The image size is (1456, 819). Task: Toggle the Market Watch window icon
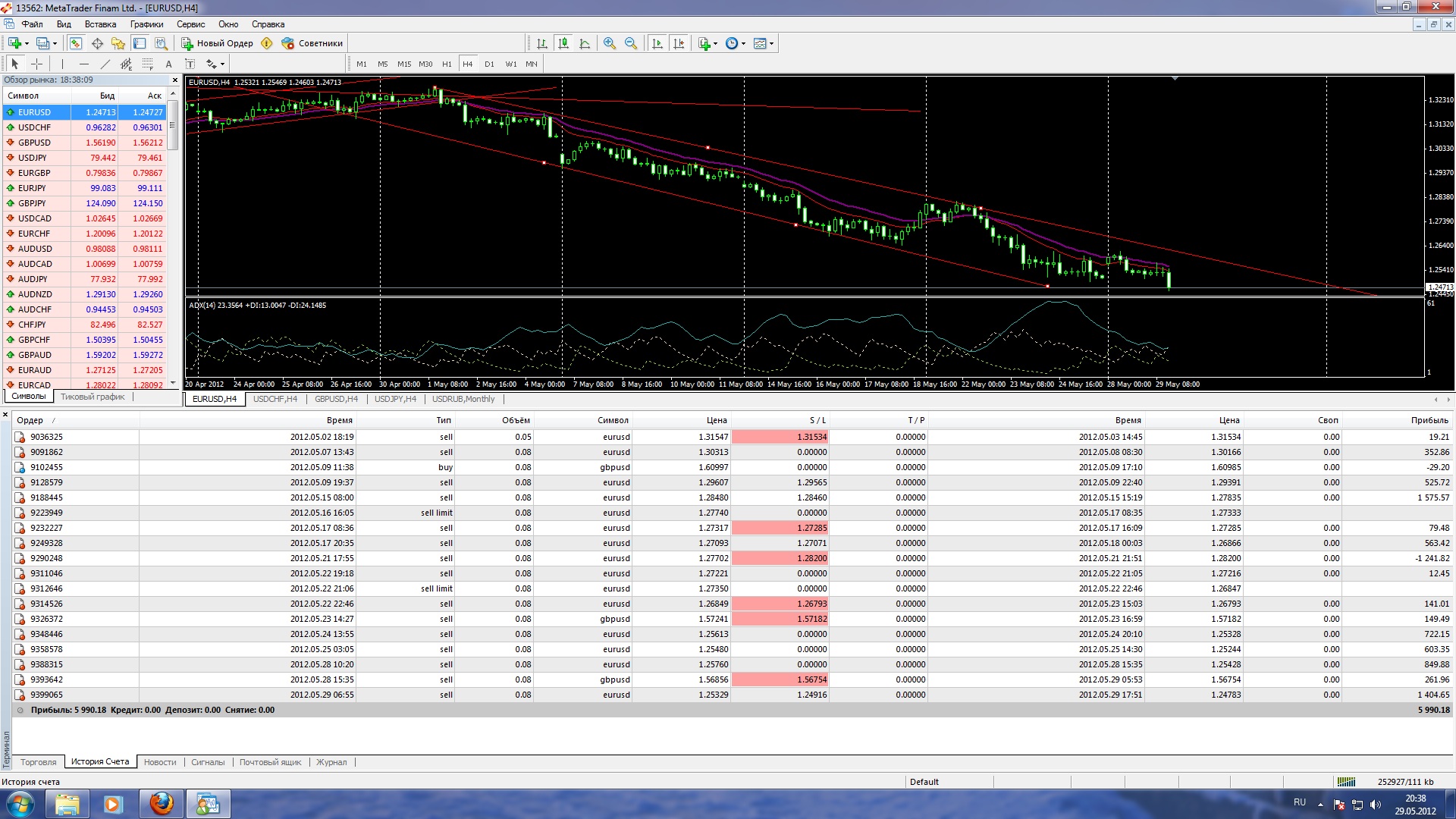[x=76, y=43]
